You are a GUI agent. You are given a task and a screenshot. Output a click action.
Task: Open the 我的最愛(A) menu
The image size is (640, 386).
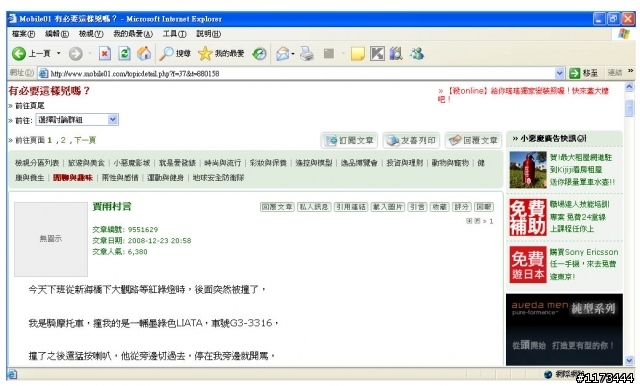click(133, 34)
